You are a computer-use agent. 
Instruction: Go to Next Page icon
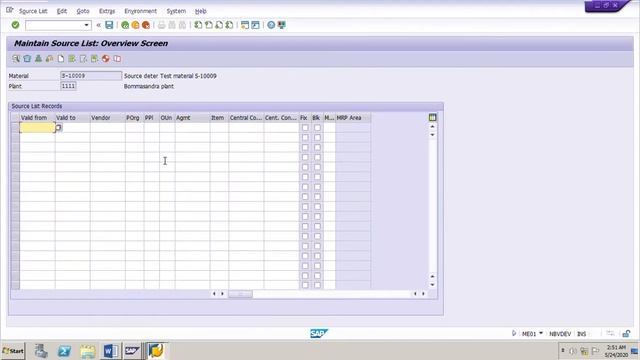pyautogui.click(x=219, y=25)
